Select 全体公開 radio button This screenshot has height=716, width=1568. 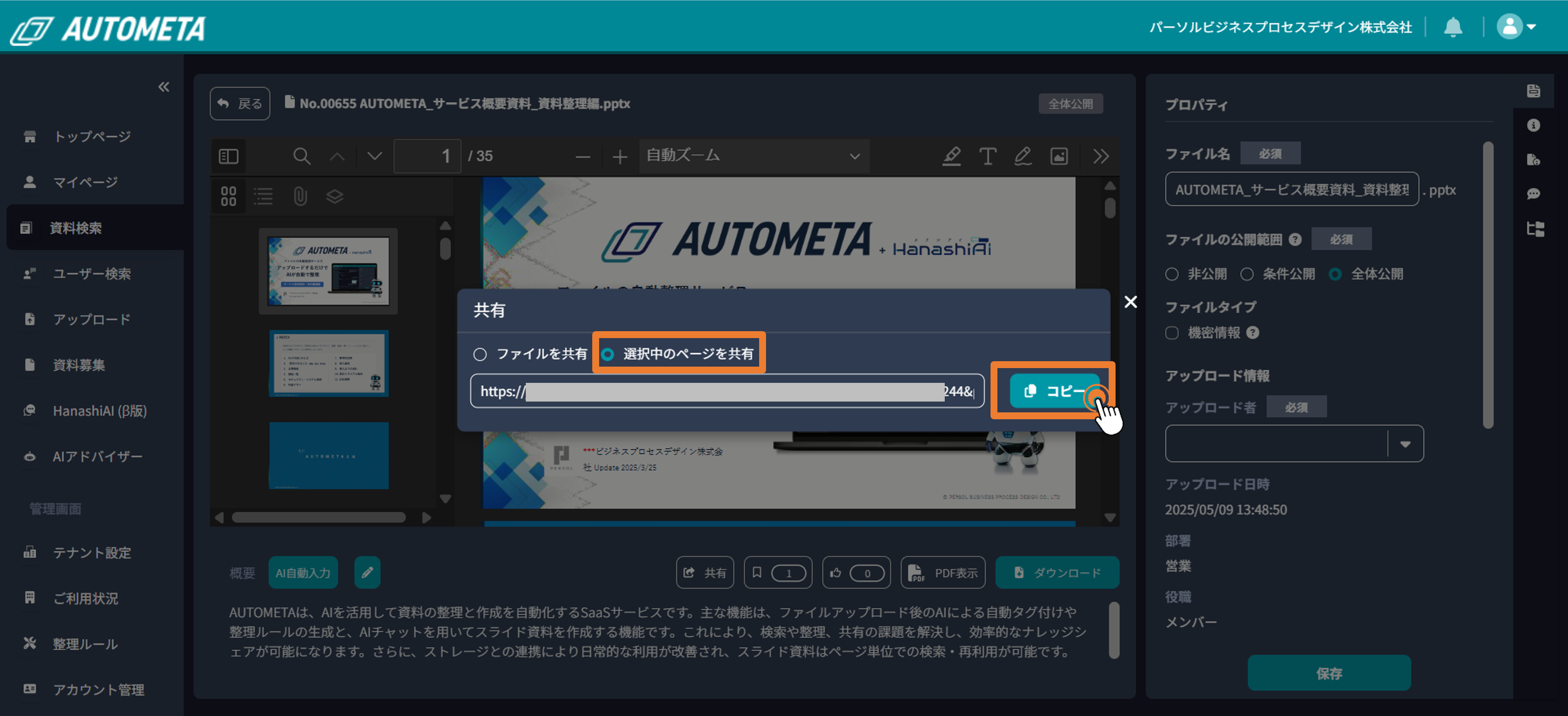click(x=1335, y=275)
